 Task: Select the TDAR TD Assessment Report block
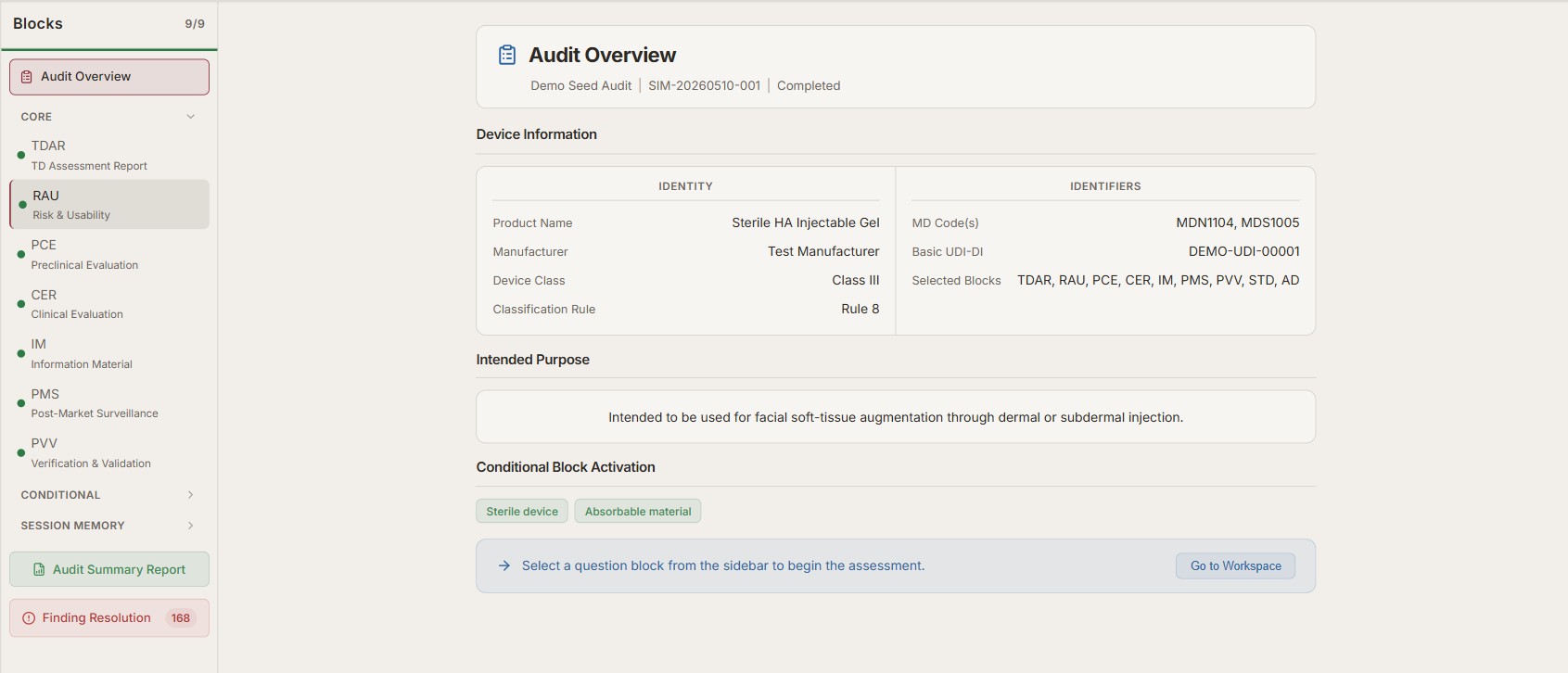(109, 155)
